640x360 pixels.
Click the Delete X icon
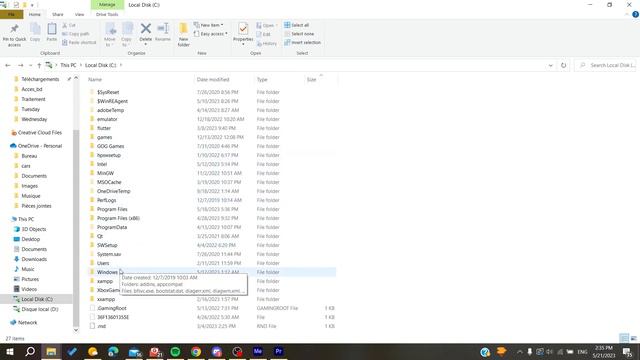[x=146, y=29]
